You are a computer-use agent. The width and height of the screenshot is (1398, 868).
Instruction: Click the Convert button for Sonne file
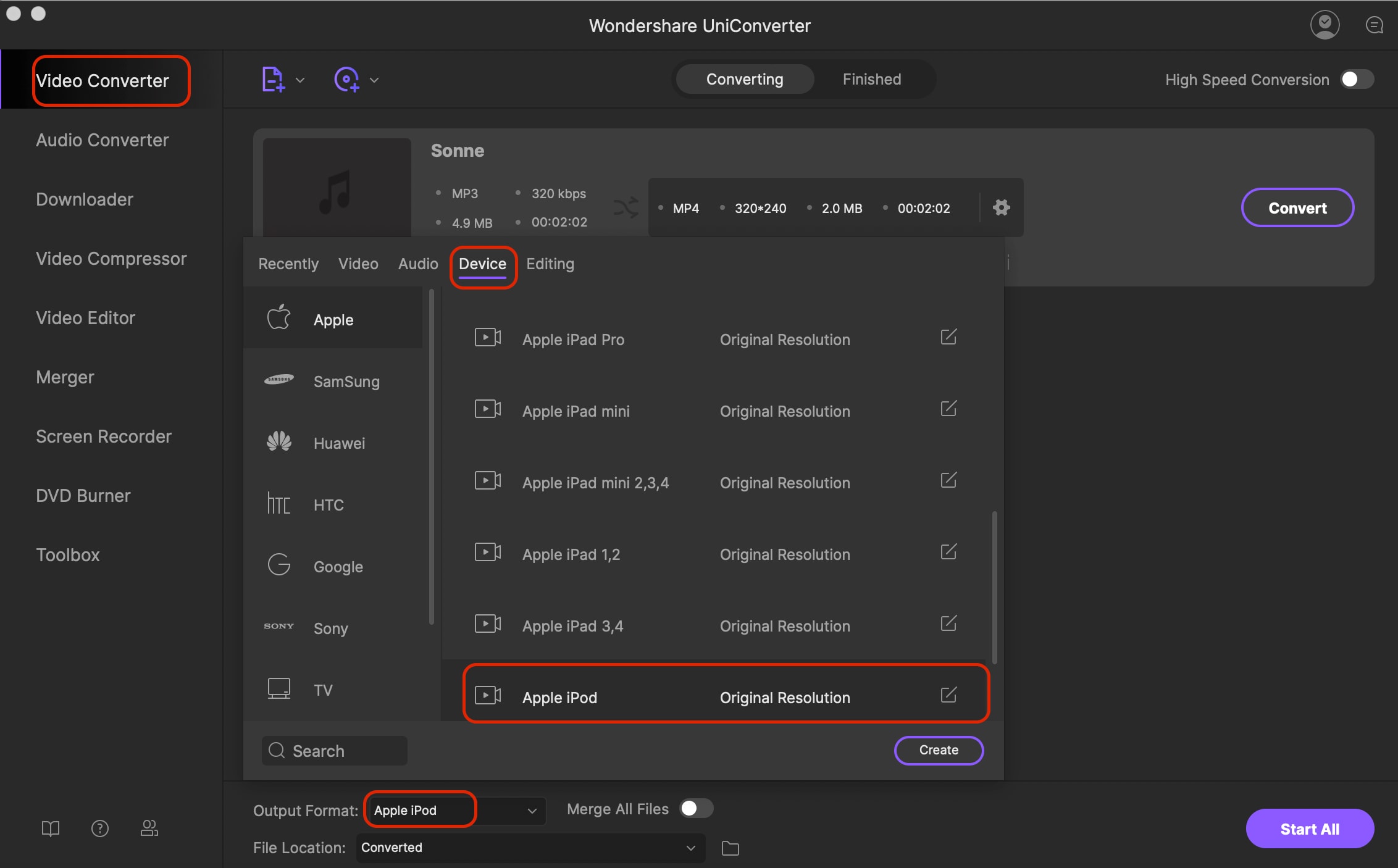pyautogui.click(x=1297, y=207)
